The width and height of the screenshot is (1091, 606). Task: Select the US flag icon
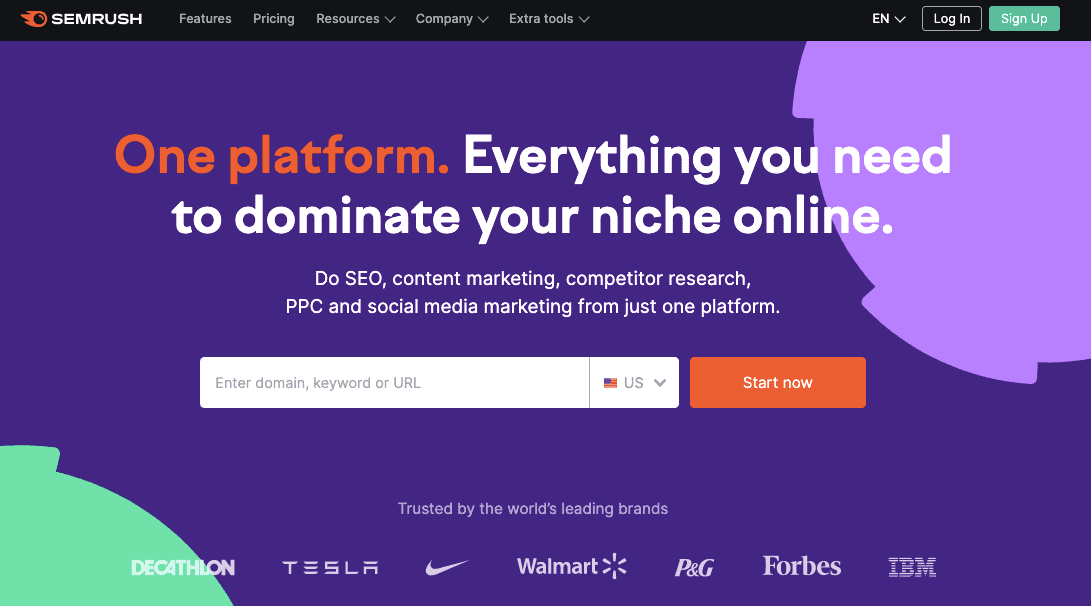coord(612,382)
